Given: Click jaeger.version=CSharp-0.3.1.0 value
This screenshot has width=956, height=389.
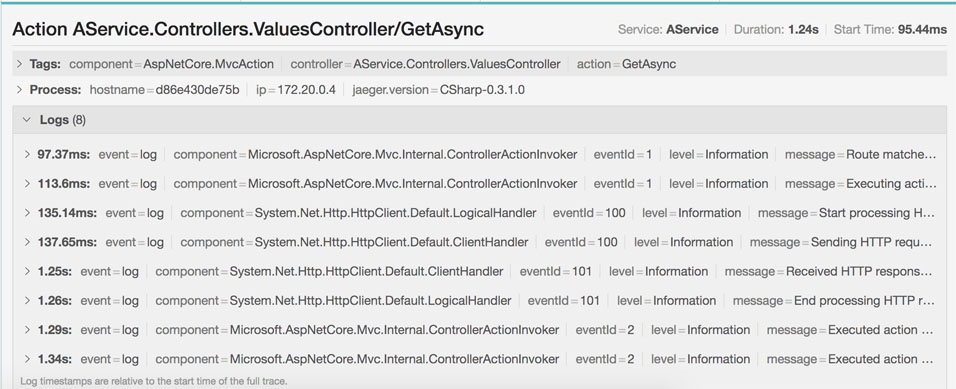Looking at the screenshot, I should click(438, 90).
